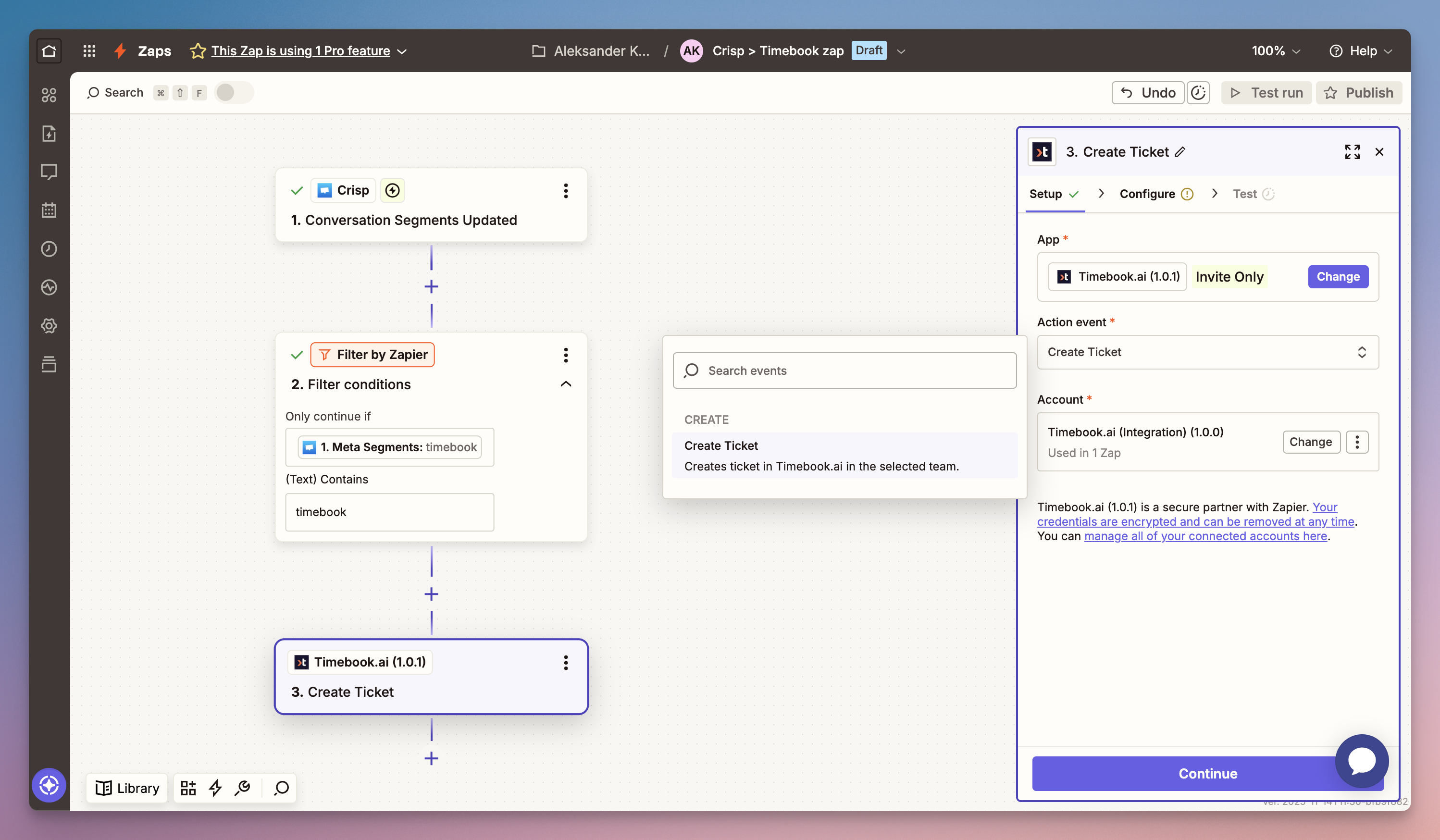1440x840 pixels.
Task: Open the three-dot menu on Crisp step
Action: click(x=566, y=191)
